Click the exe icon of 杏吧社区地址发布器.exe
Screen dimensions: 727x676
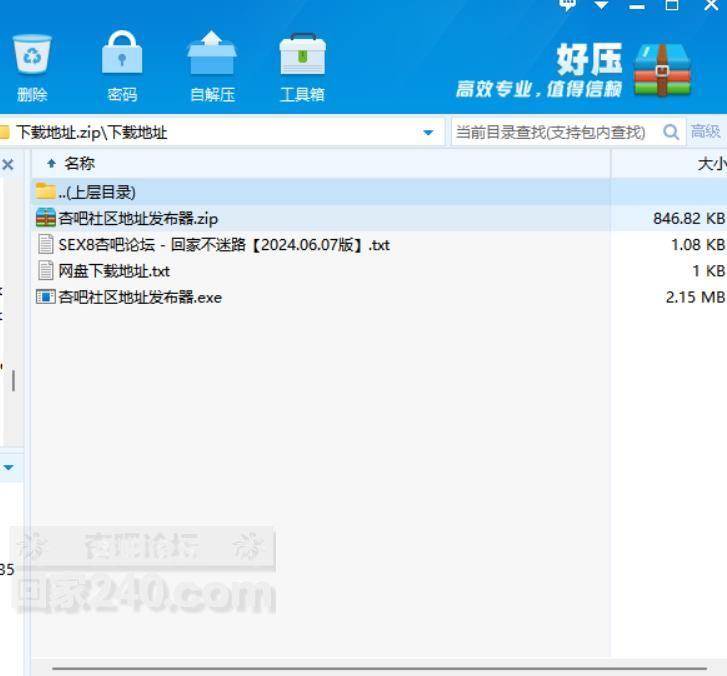(46, 297)
